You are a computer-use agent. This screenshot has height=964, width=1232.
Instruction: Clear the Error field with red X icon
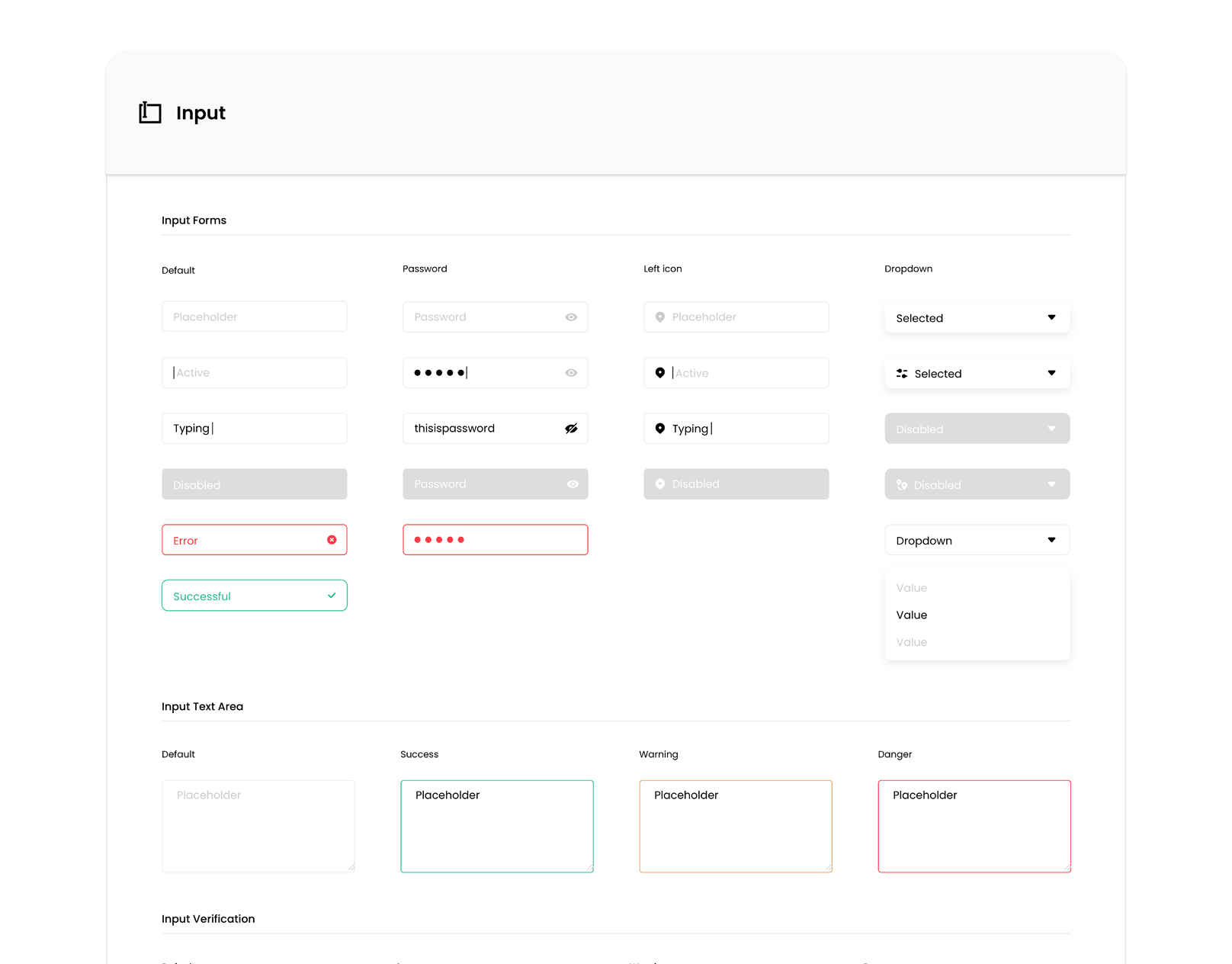click(x=332, y=540)
